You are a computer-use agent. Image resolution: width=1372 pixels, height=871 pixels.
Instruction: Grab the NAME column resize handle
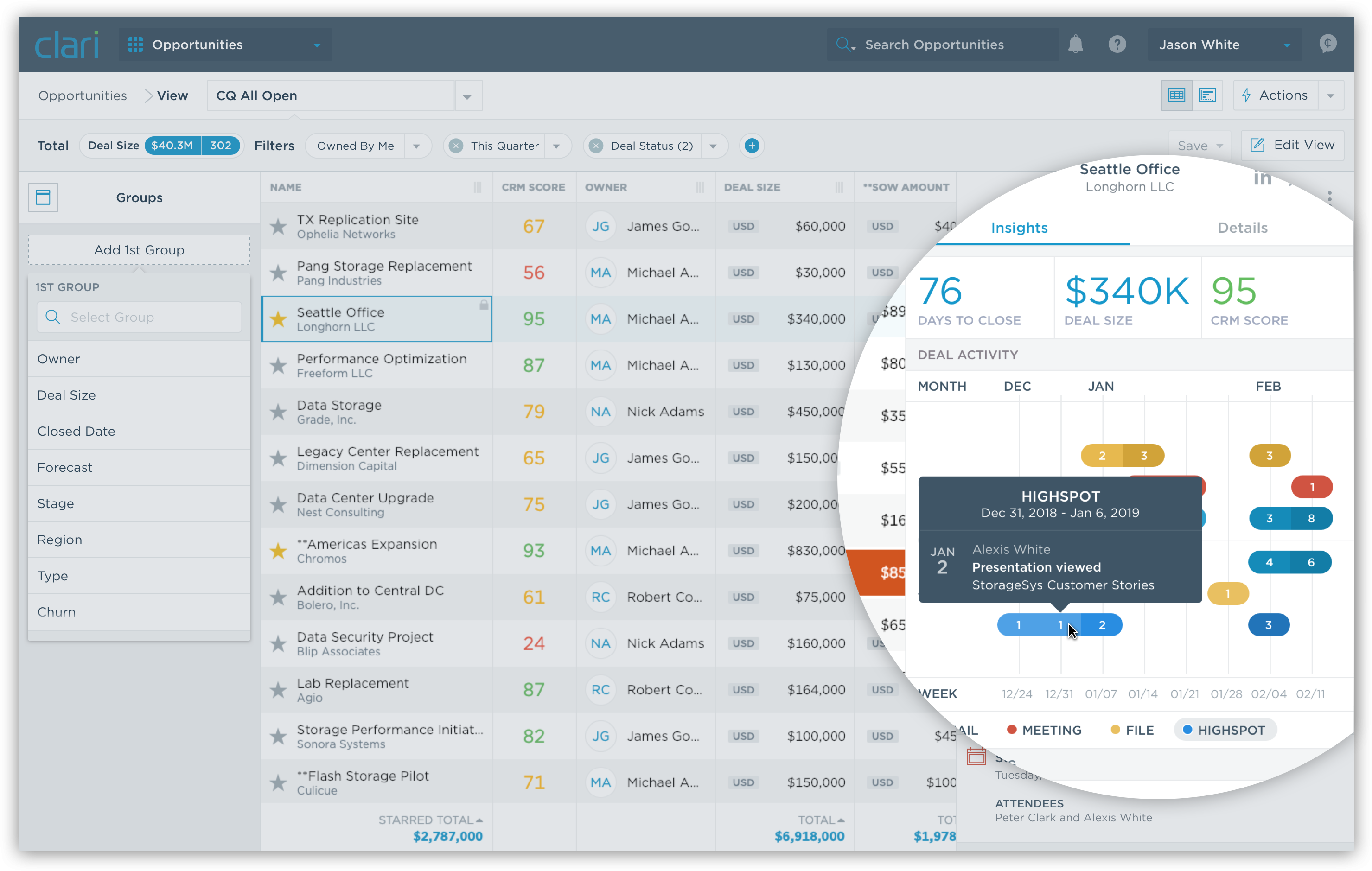478,187
